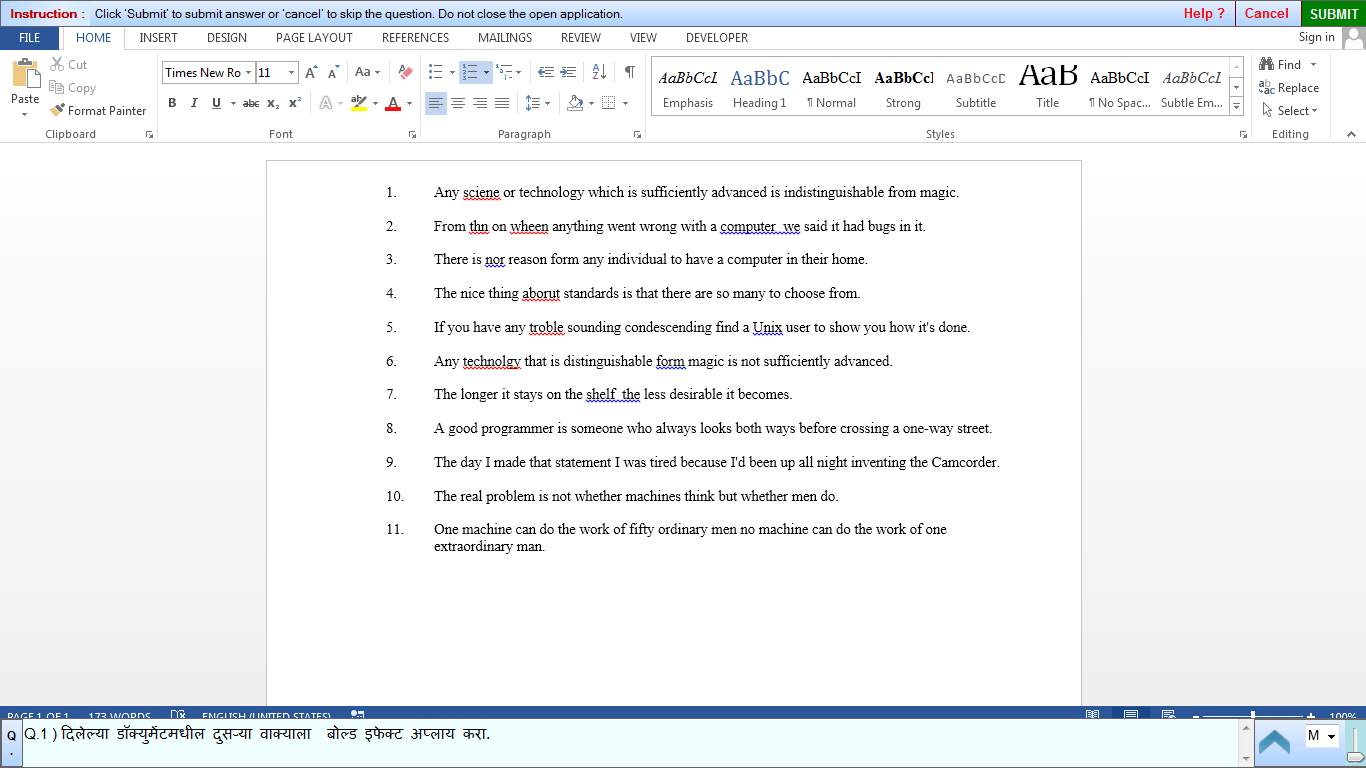The width and height of the screenshot is (1366, 768).
Task: Switch to the REVIEW tab
Action: click(581, 38)
